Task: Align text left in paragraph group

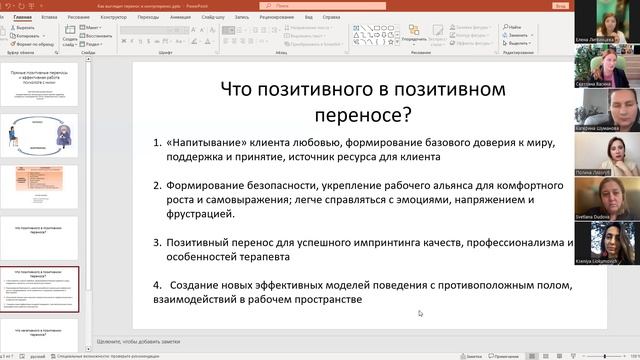Action: (226, 41)
